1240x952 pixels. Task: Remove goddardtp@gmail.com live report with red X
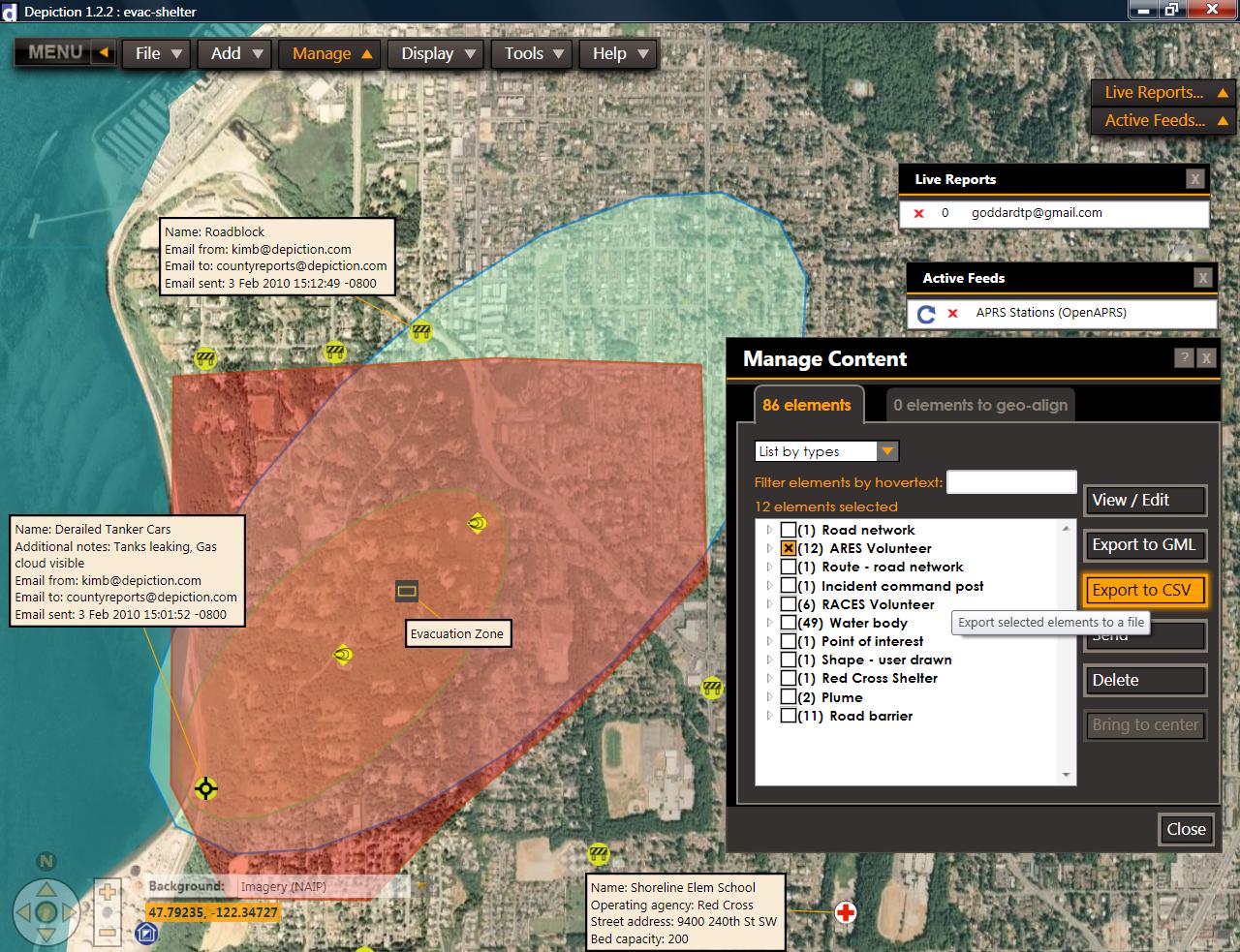[918, 213]
